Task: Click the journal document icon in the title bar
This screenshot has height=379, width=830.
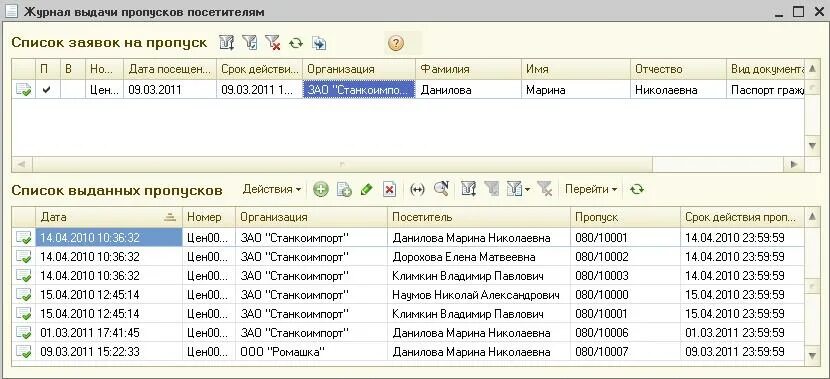Action: (11, 11)
